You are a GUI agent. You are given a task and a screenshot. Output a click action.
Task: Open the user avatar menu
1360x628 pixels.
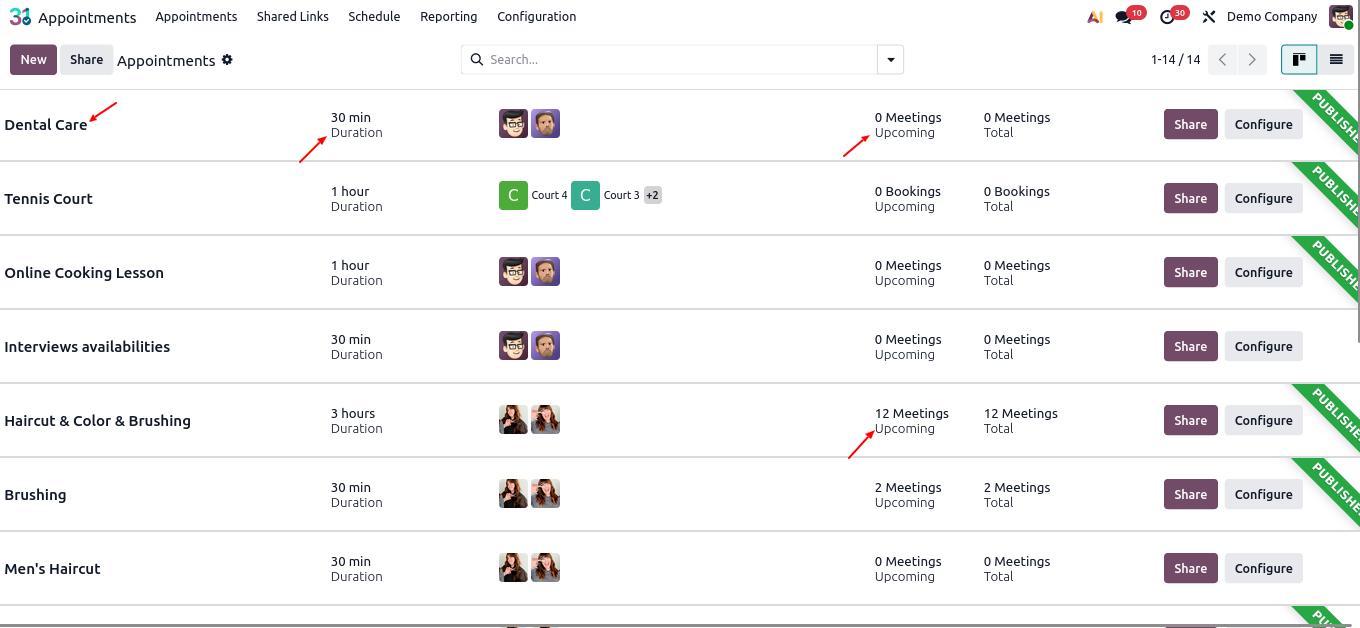tap(1340, 17)
